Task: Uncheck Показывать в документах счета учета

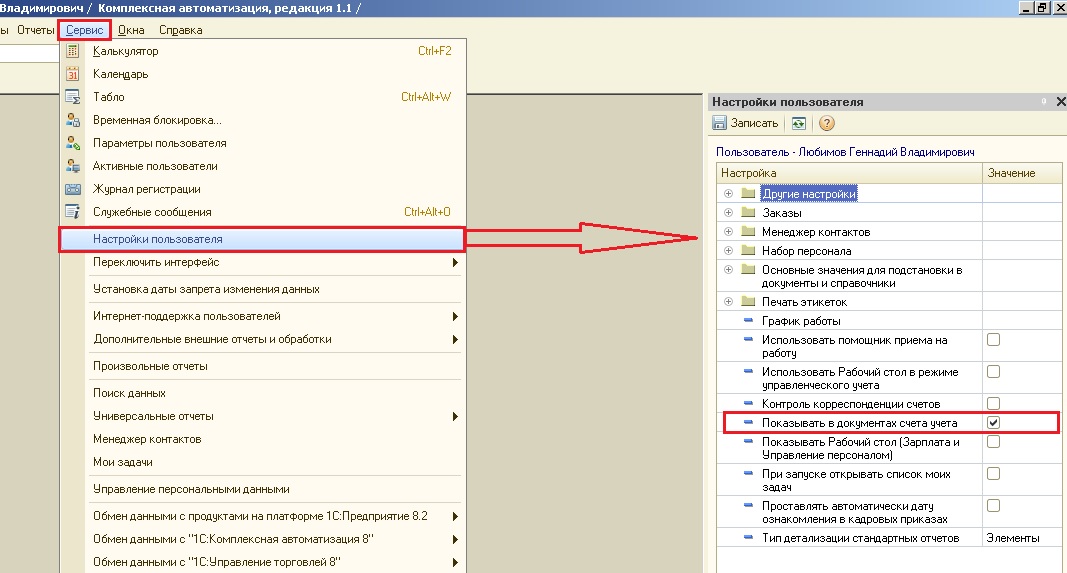Action: coord(994,423)
